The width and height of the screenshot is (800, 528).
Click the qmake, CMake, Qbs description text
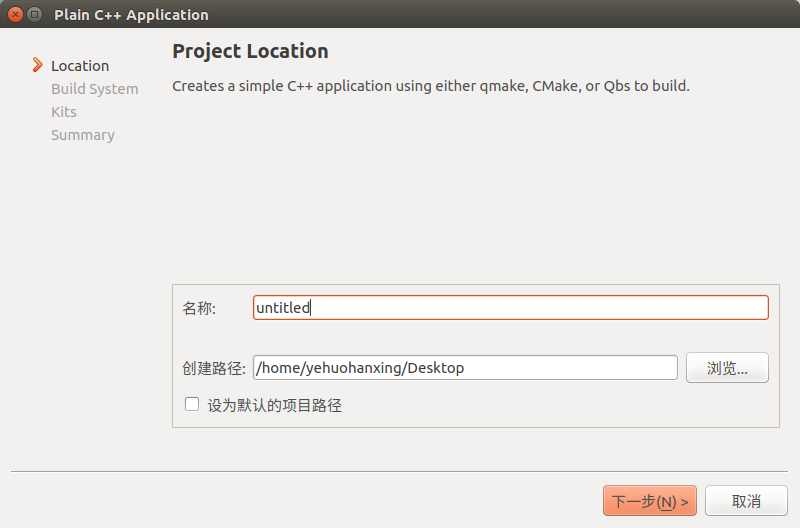point(431,86)
